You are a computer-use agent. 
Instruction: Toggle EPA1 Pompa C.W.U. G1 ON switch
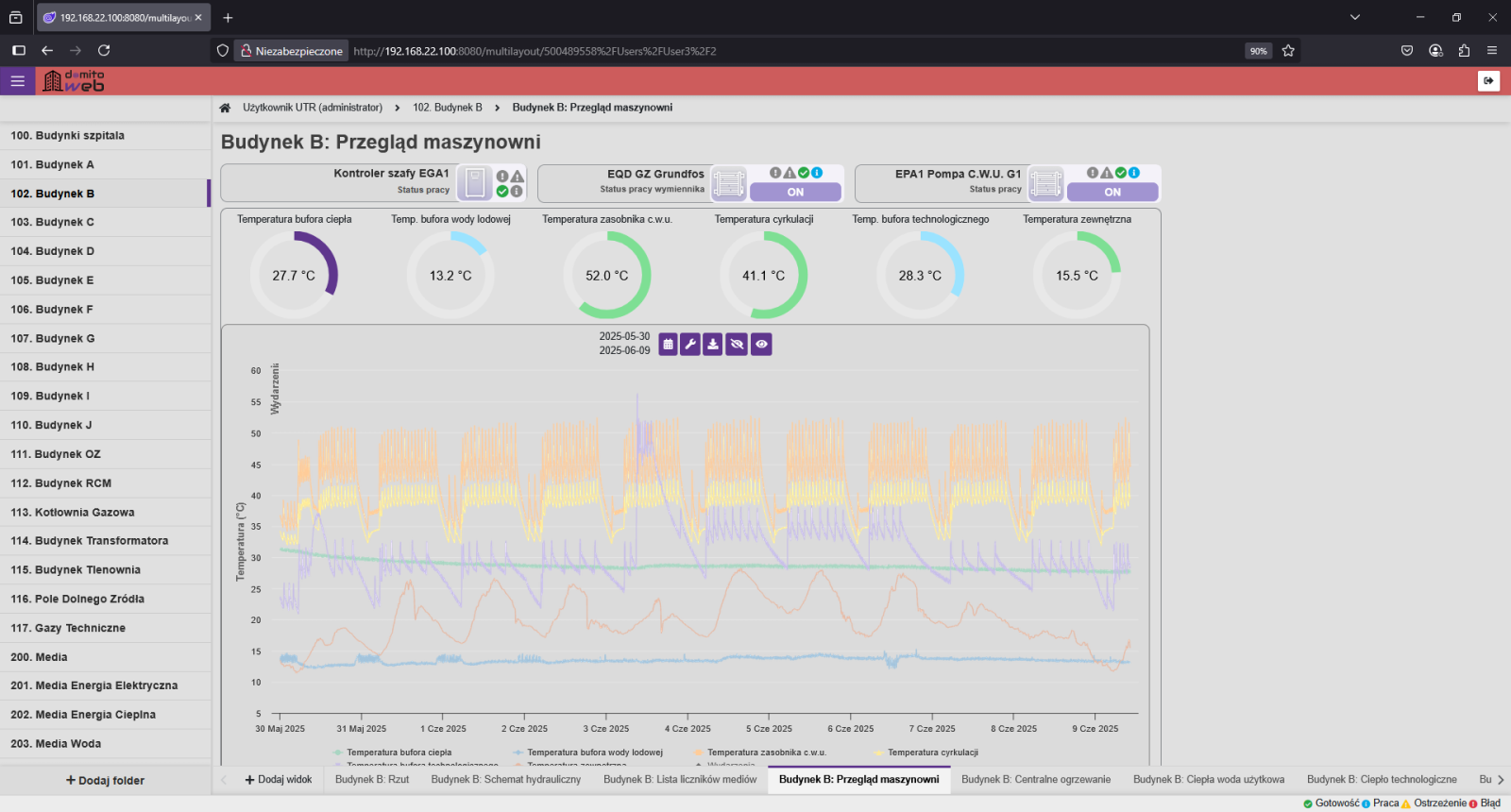pyautogui.click(x=1112, y=192)
